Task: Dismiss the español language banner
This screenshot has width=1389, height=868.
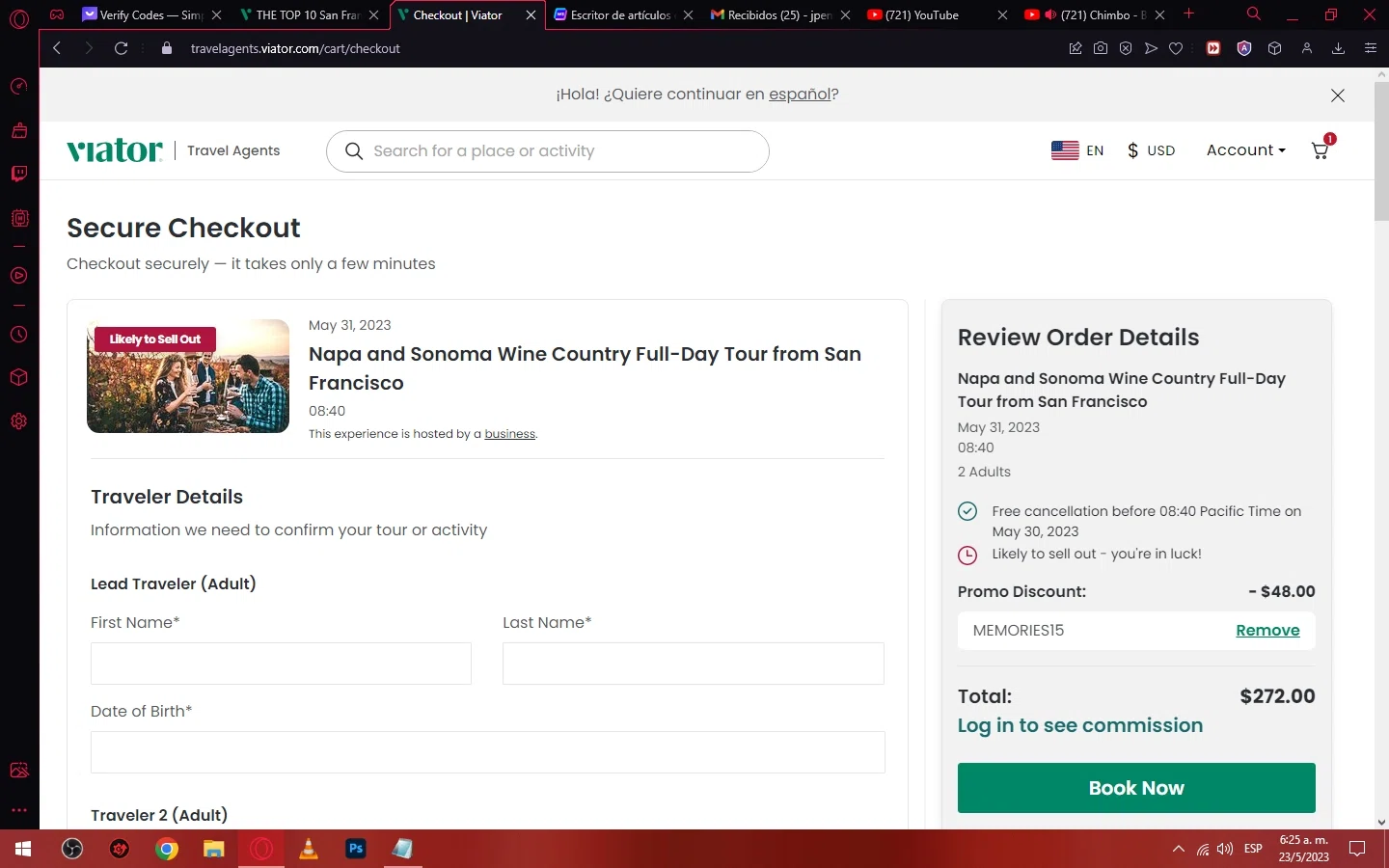Action: click(x=1337, y=95)
